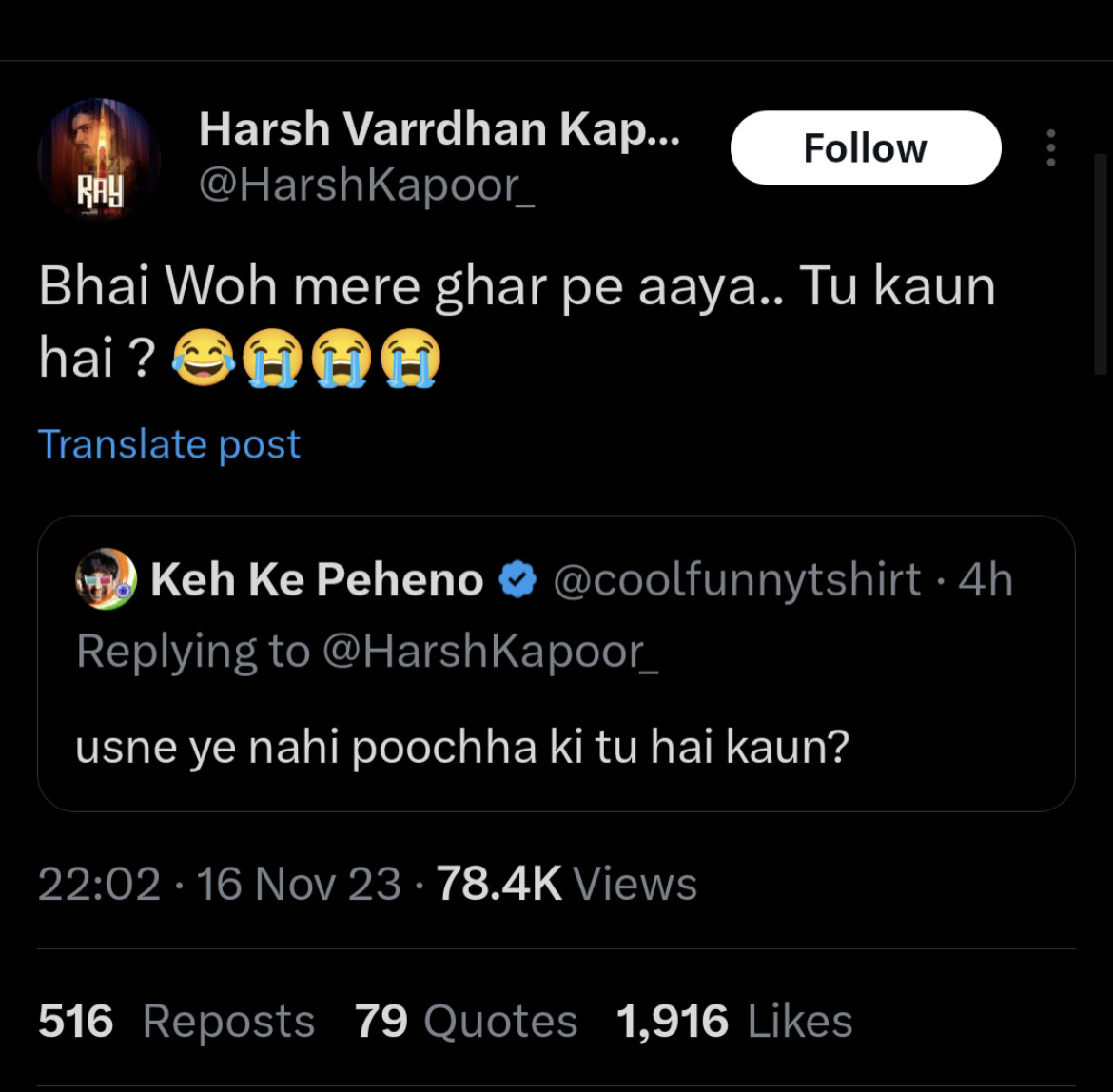Show the 79 Quotes list
This screenshot has width=1113, height=1092.
466,1022
